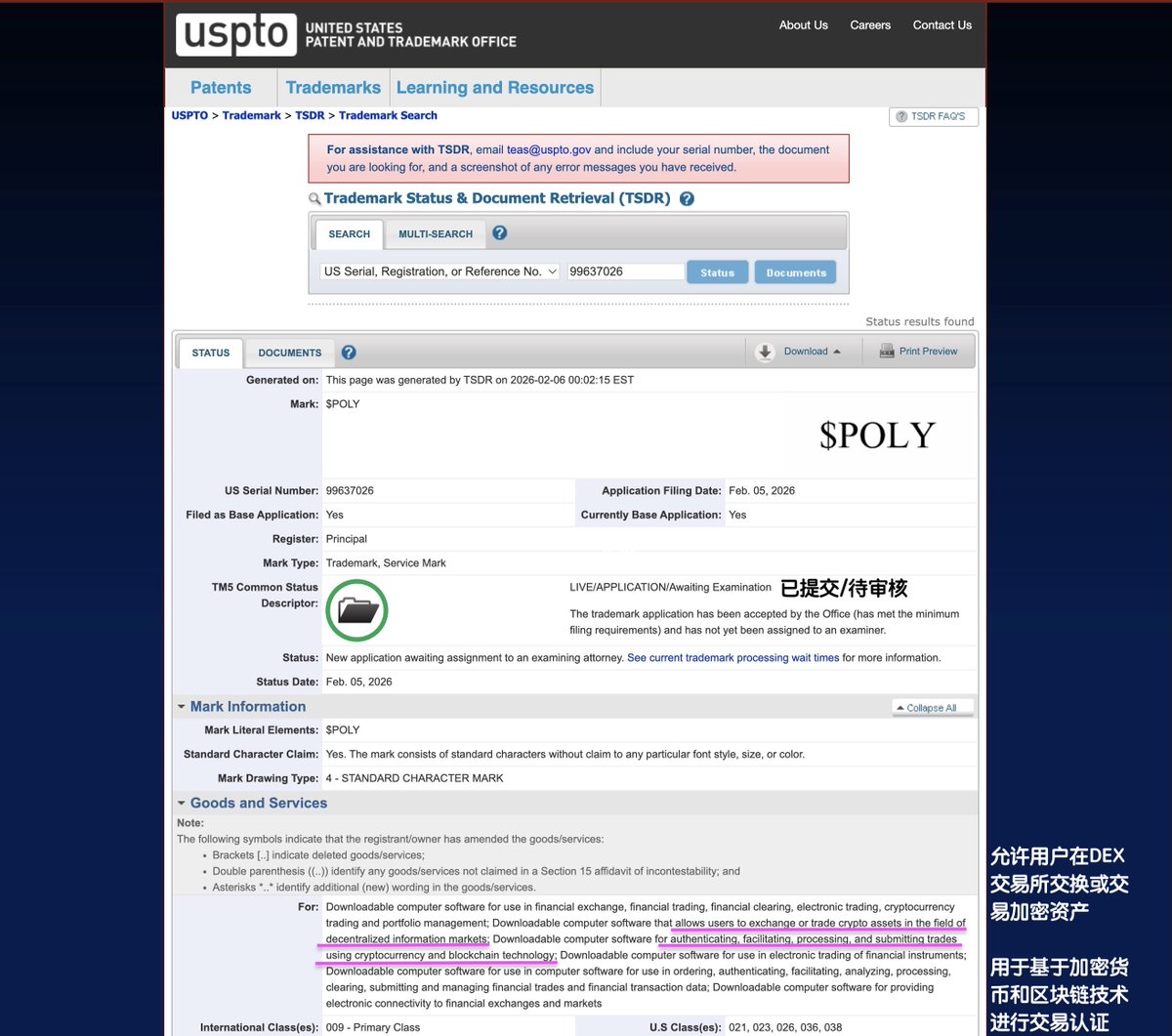Click the TM5 status folder icon
The height and width of the screenshot is (1036, 1172).
[x=356, y=610]
